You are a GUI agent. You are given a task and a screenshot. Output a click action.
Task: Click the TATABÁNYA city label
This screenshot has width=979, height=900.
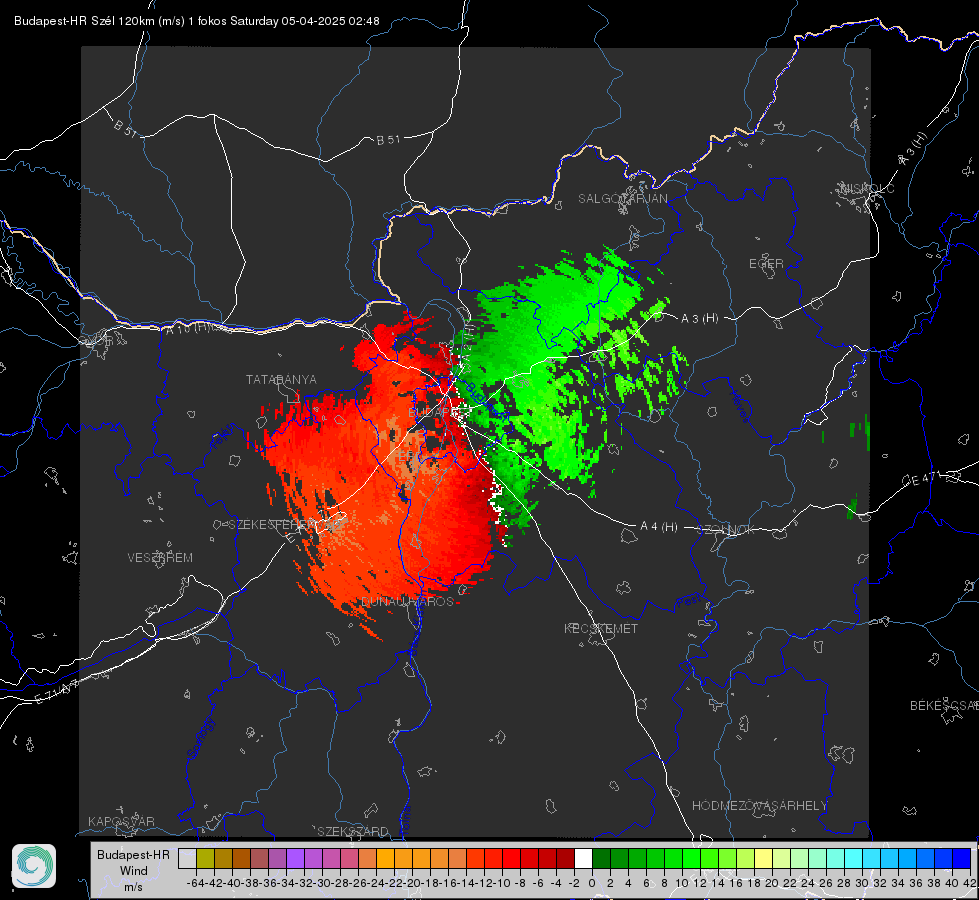point(281,380)
